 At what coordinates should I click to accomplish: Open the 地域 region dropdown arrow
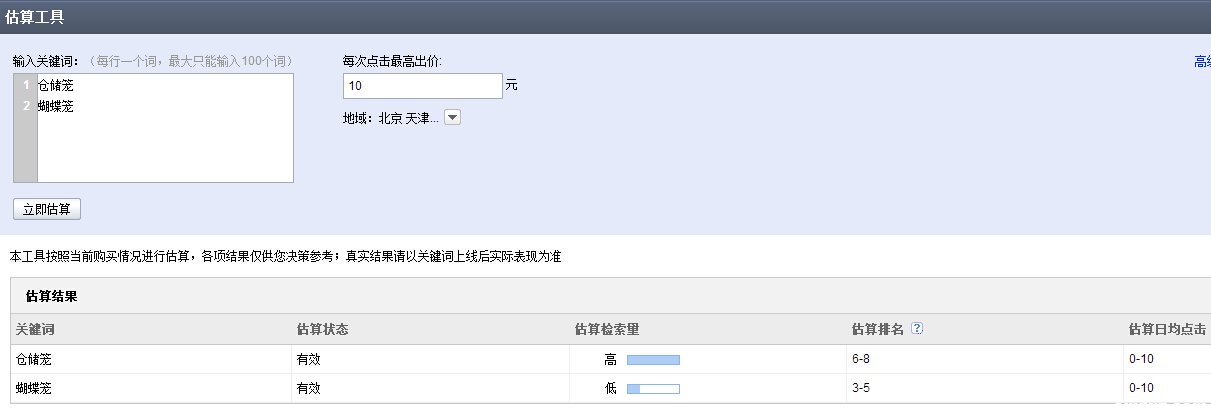coord(452,118)
